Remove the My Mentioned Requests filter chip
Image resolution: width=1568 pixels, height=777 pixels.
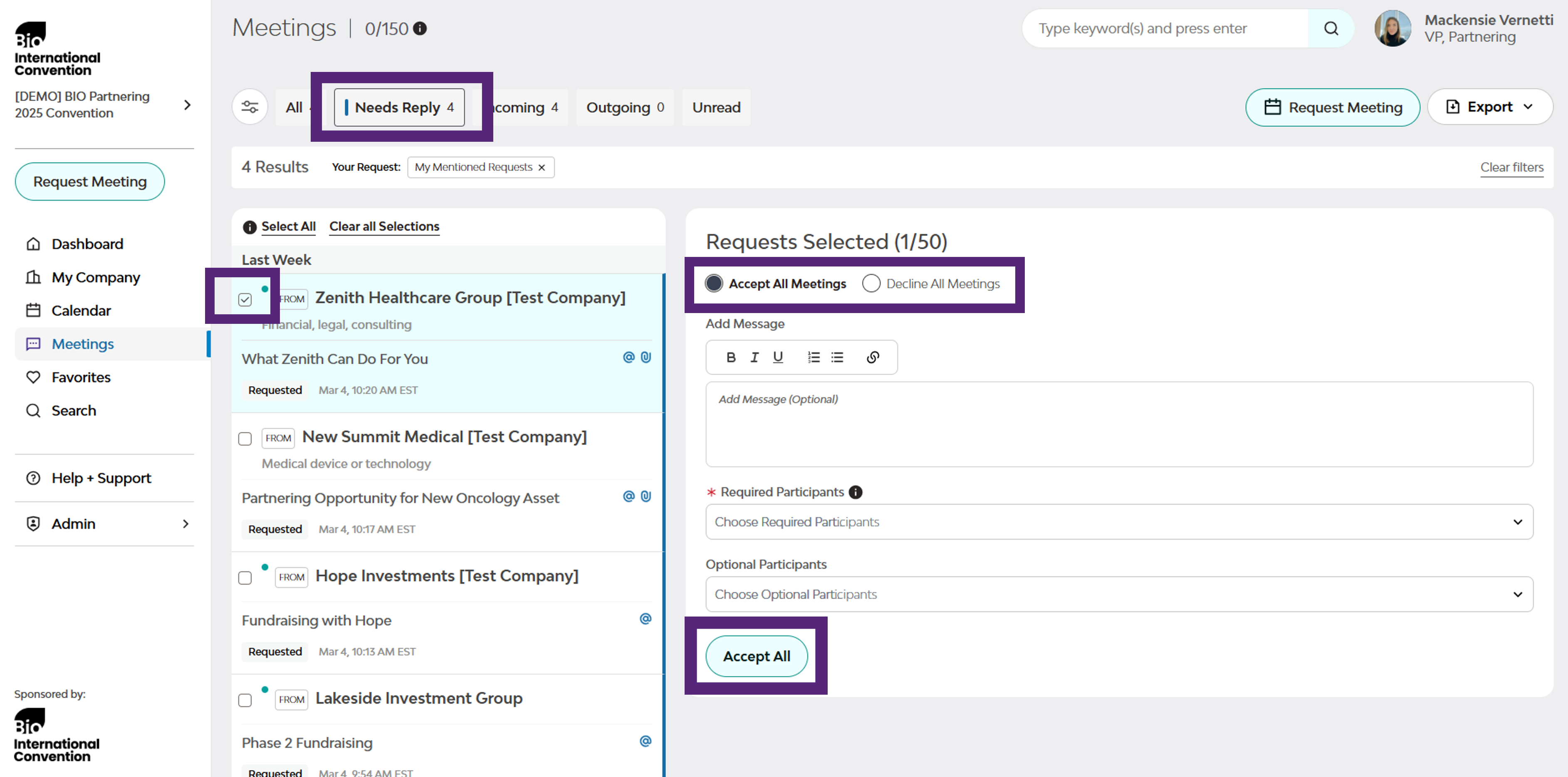[541, 168]
